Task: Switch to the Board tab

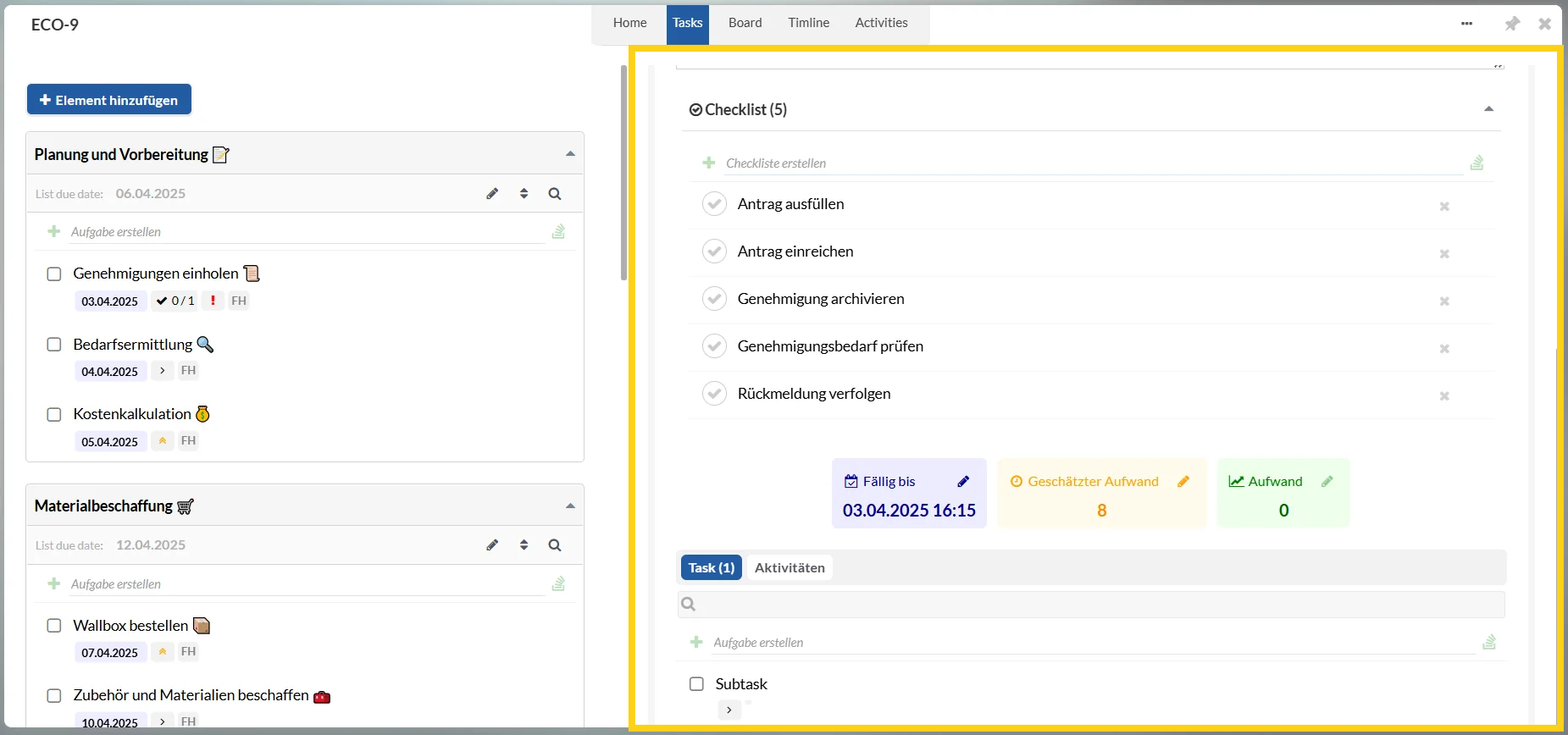Action: point(745,23)
